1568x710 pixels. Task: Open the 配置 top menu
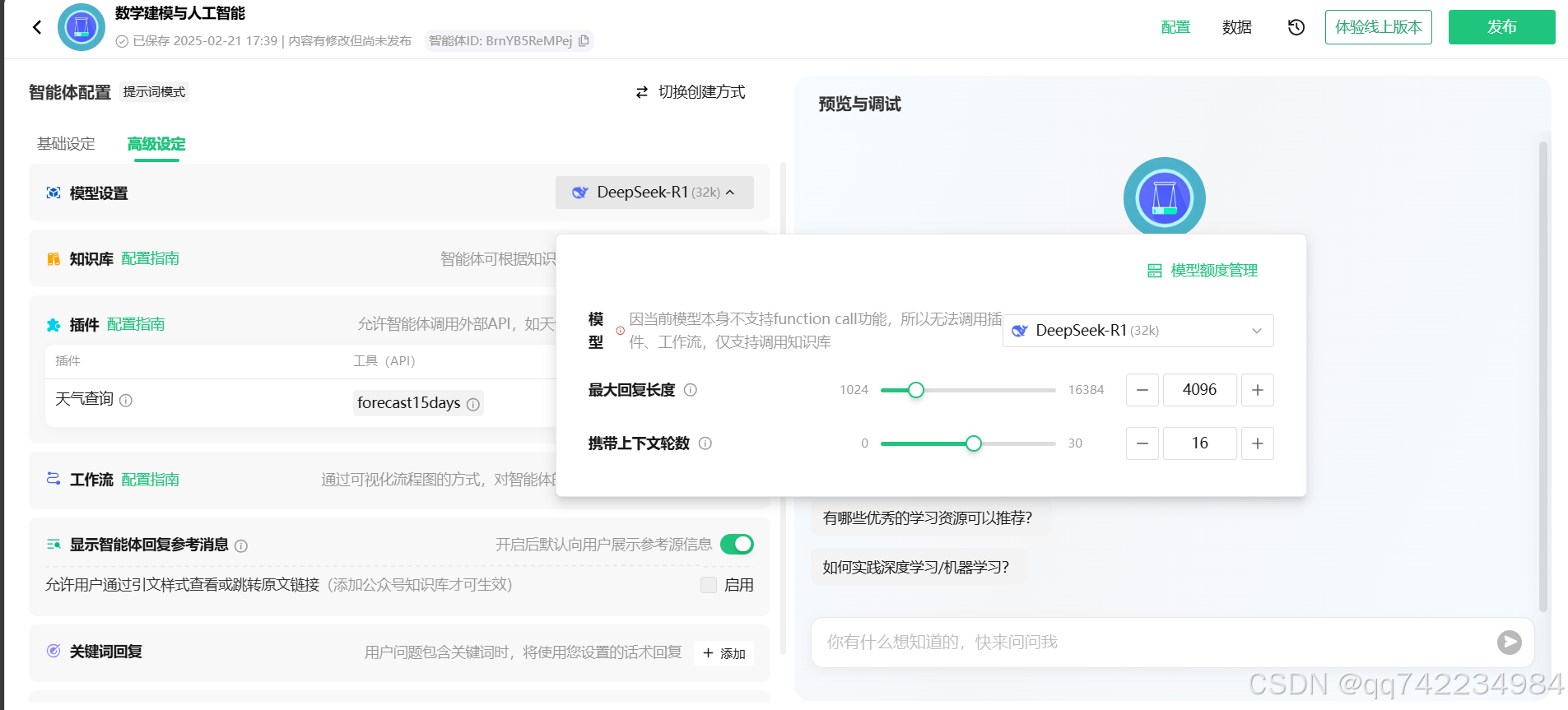1175,27
